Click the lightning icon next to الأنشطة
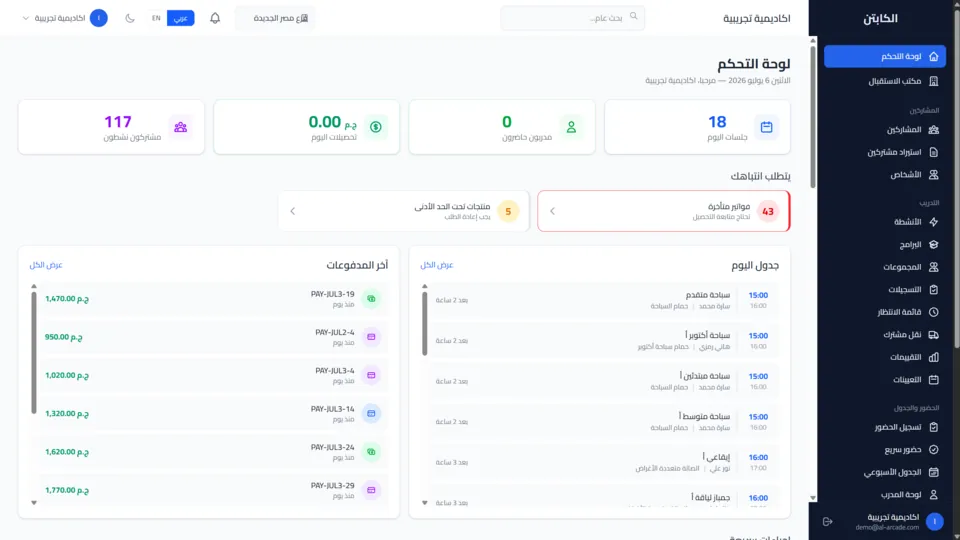Image resolution: width=960 pixels, height=540 pixels. click(x=934, y=222)
